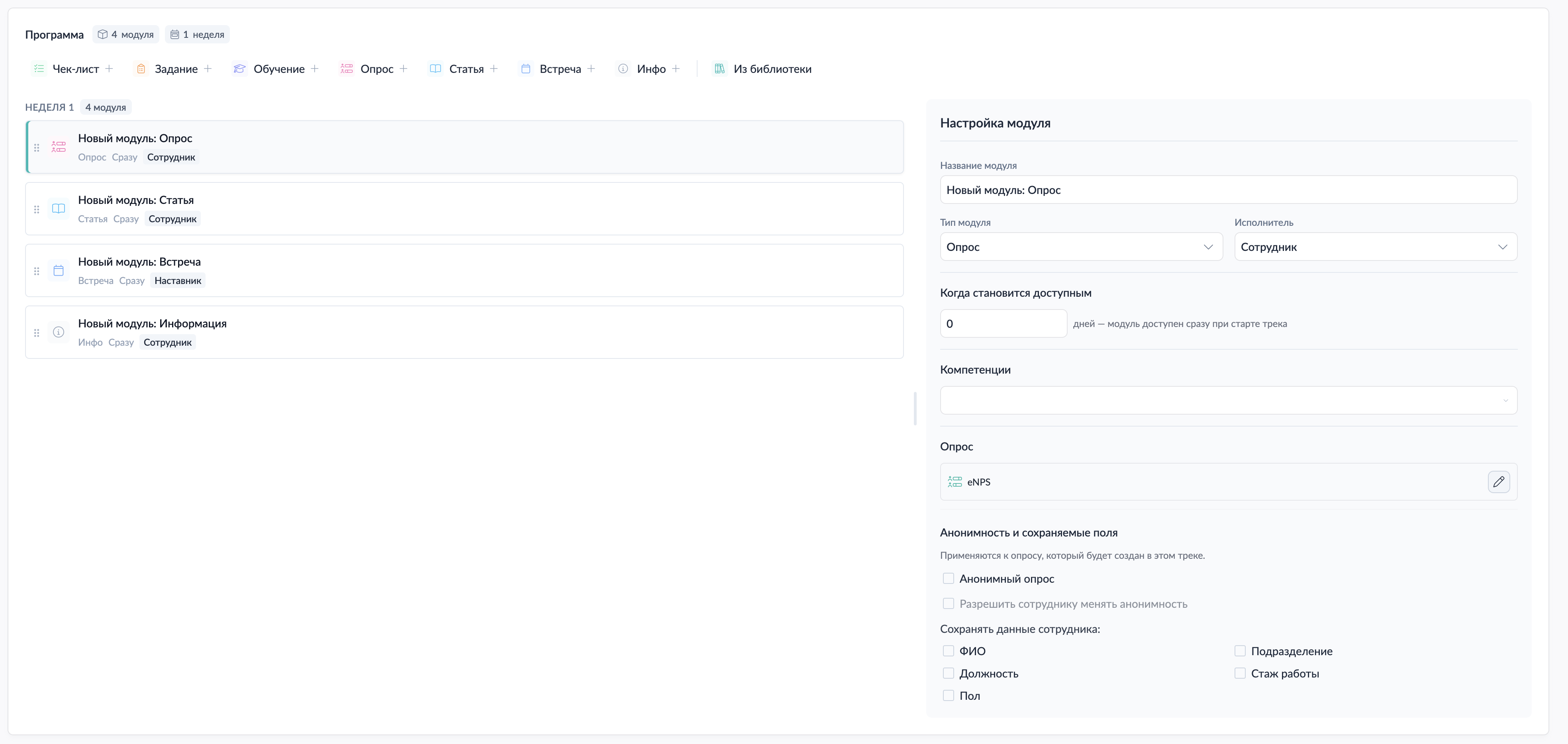Click the eNPS survey name

(x=979, y=482)
